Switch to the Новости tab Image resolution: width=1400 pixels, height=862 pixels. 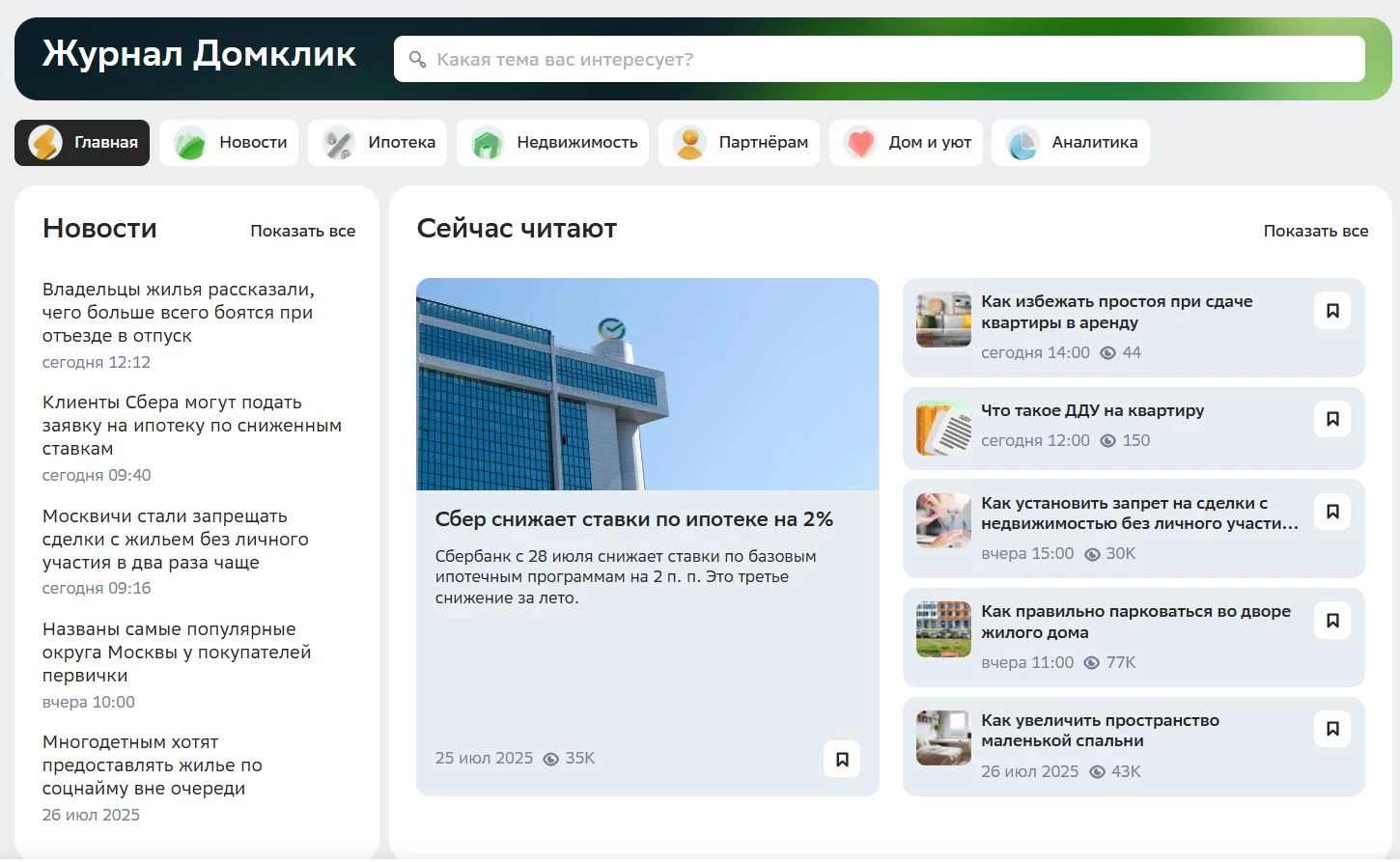(x=229, y=142)
